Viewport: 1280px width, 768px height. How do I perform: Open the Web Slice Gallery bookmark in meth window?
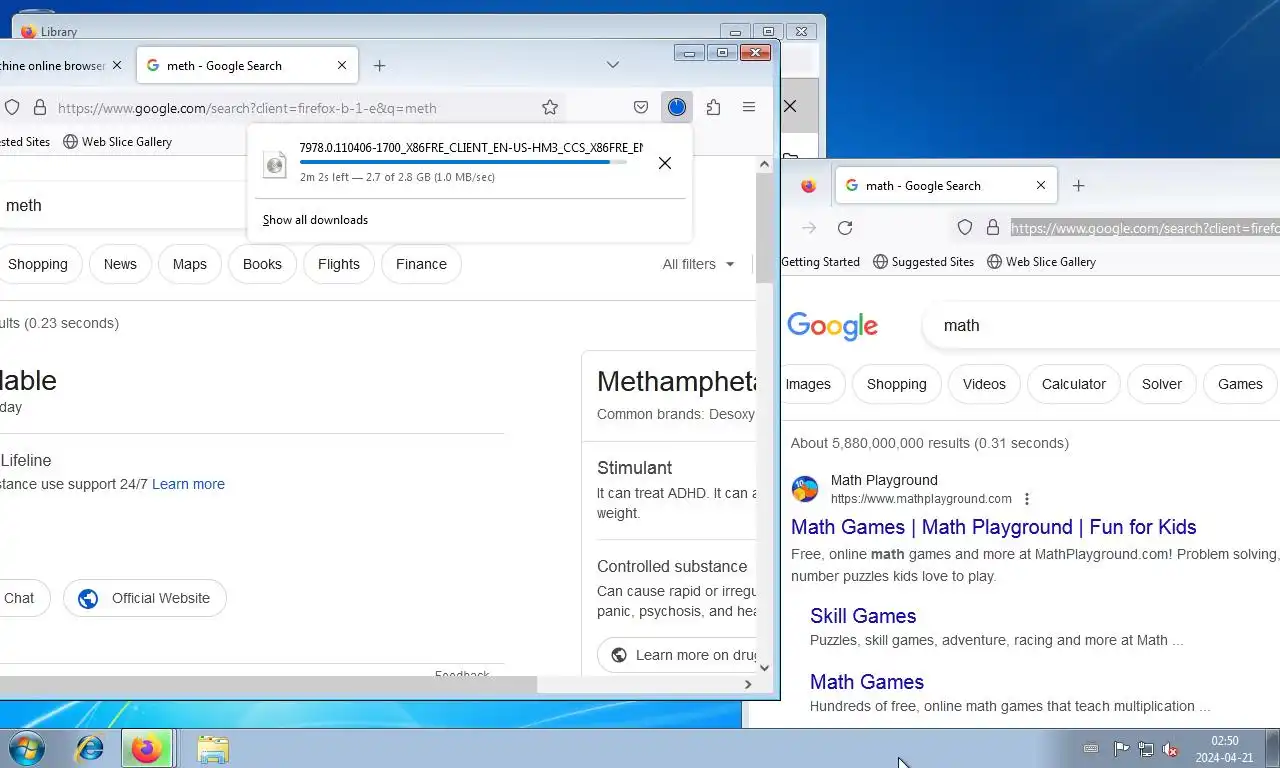pos(117,142)
